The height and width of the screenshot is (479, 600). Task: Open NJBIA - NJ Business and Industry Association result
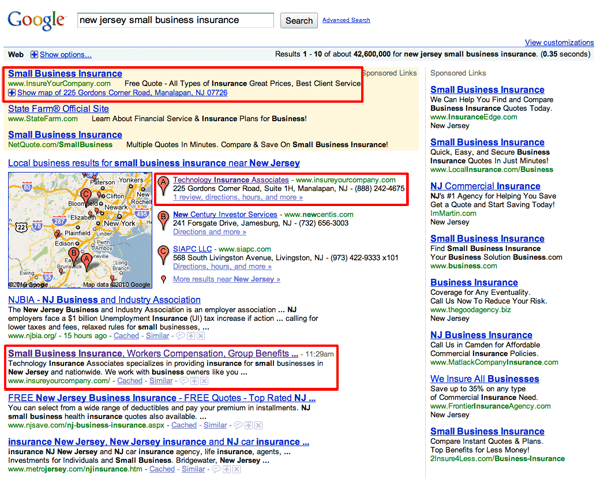[x=104, y=300]
